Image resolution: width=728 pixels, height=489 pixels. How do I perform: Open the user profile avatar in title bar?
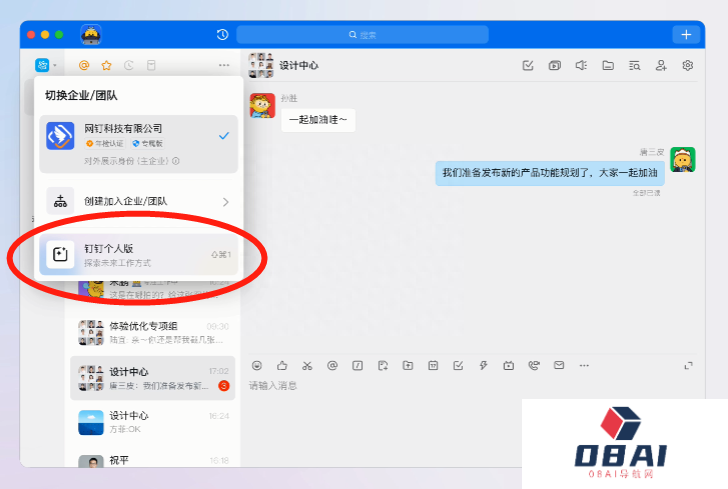click(91, 34)
